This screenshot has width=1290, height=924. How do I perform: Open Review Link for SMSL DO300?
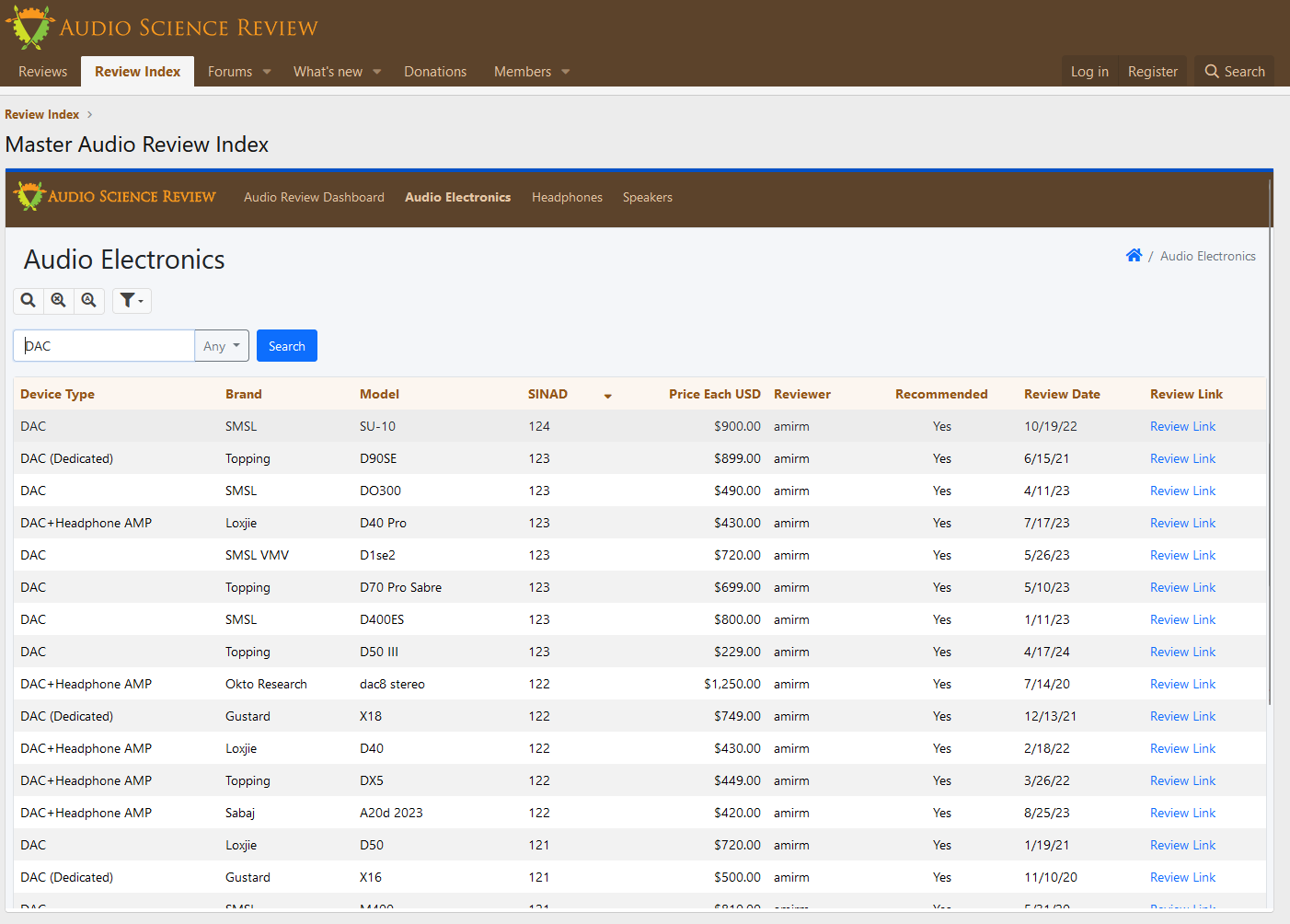tap(1182, 491)
